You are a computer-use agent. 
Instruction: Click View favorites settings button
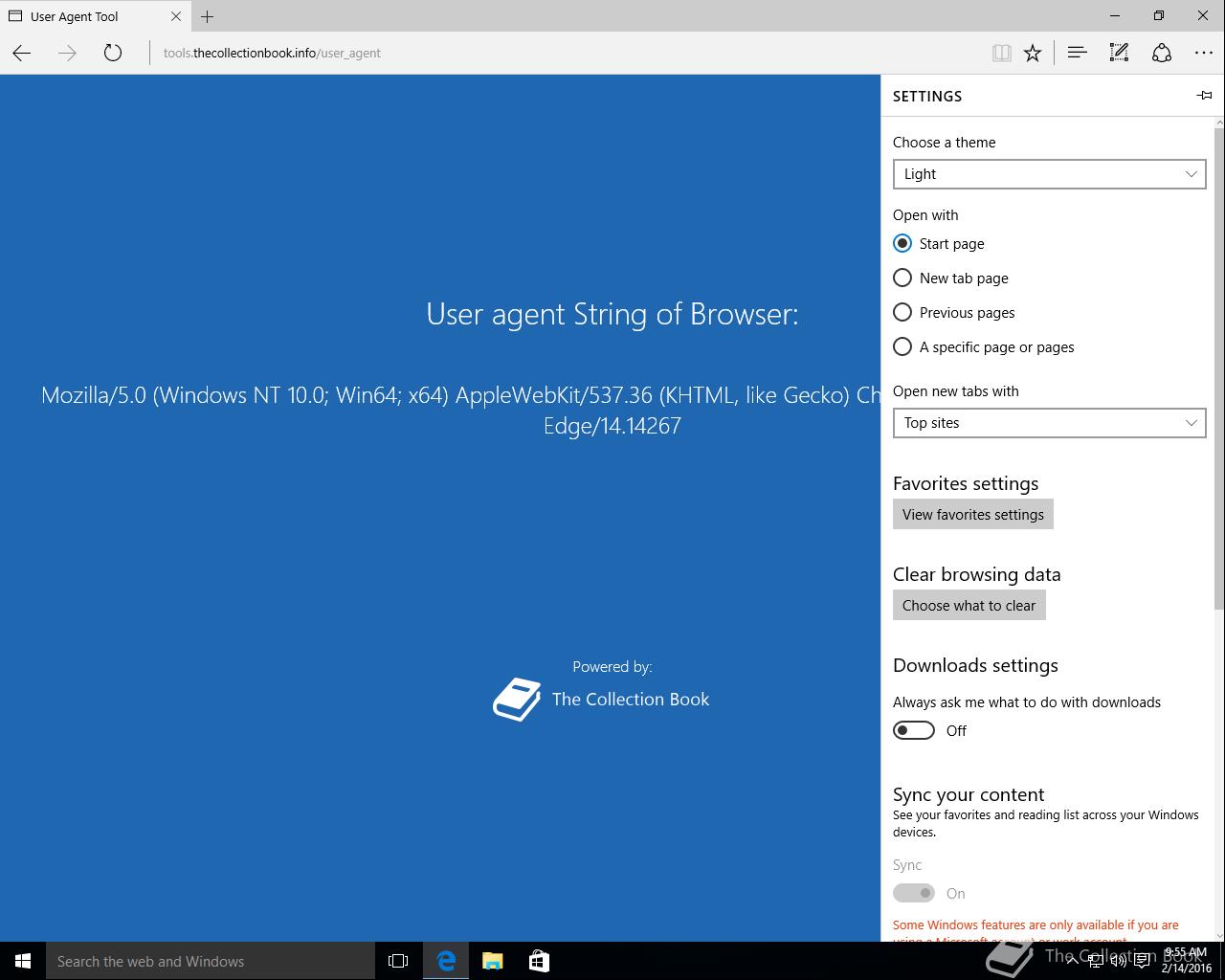coord(973,515)
